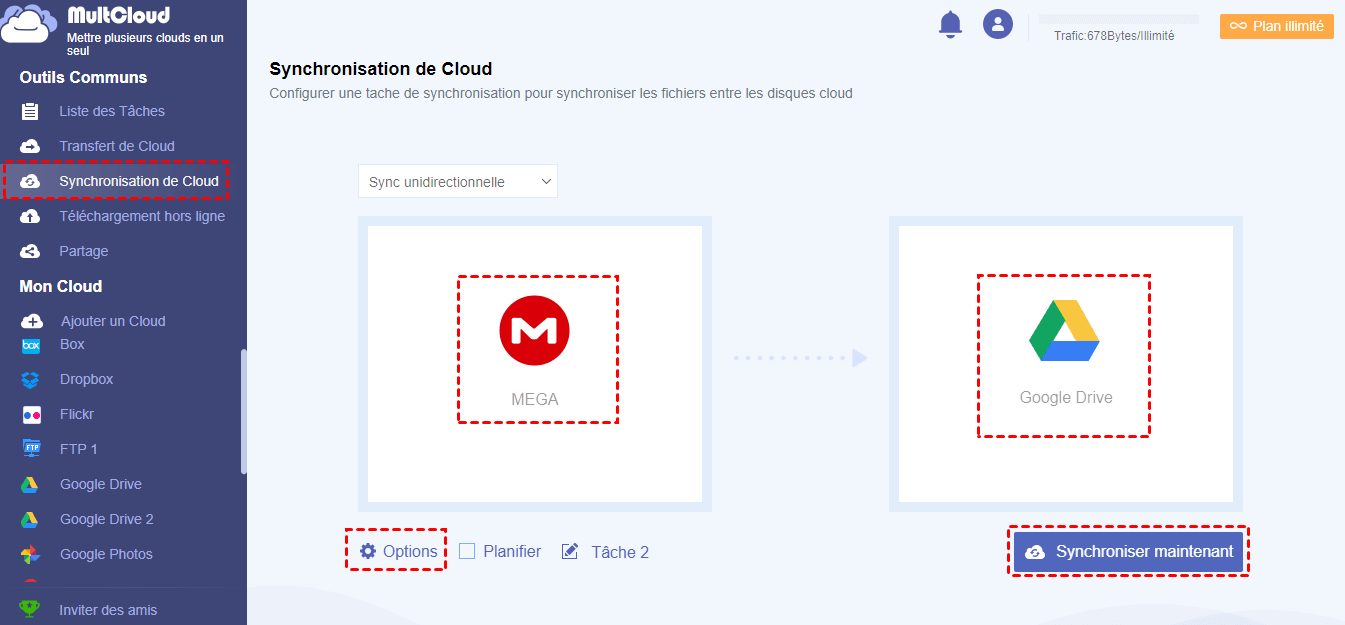Click the Plan illimité button
Viewport: 1345px width, 625px height.
1277,26
